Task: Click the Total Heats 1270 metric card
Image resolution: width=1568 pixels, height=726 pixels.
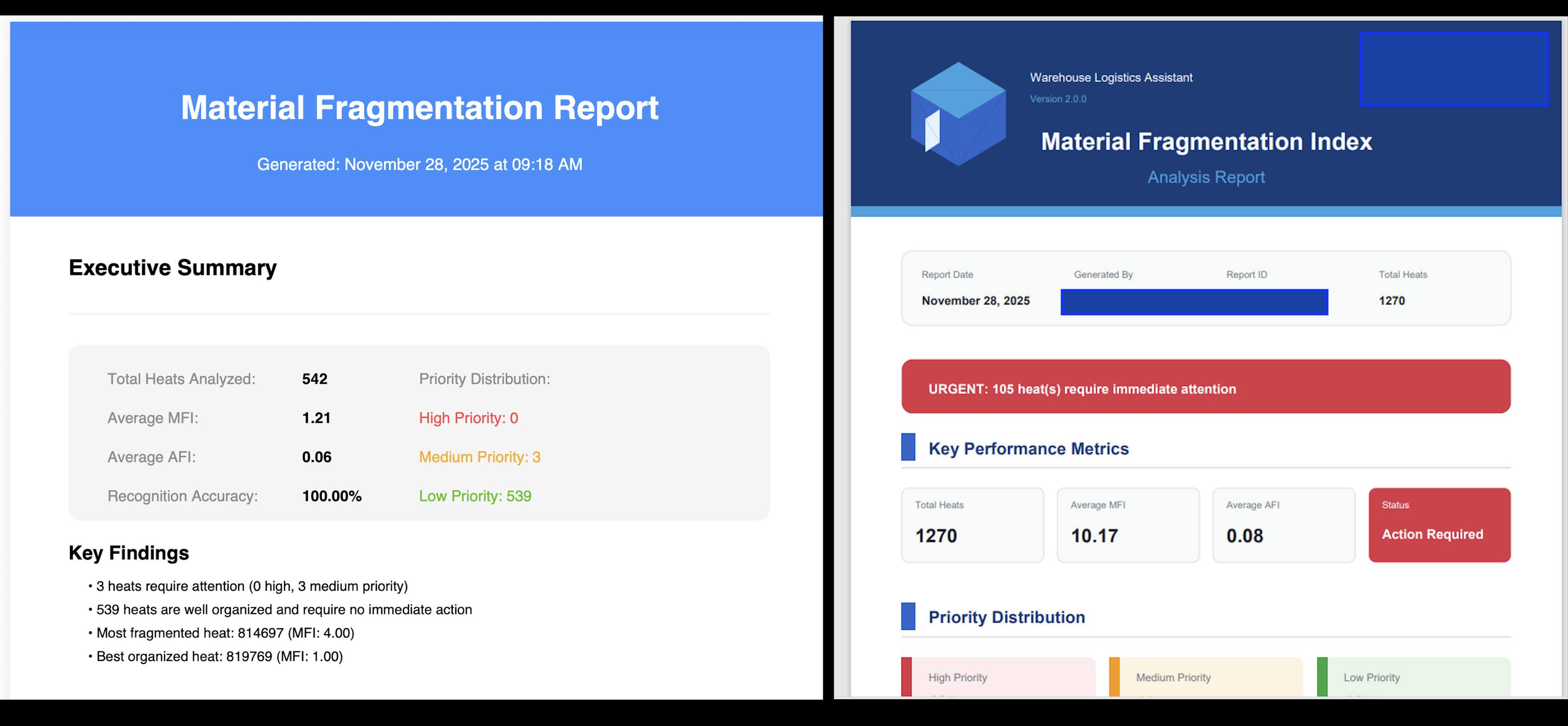Action: click(973, 525)
